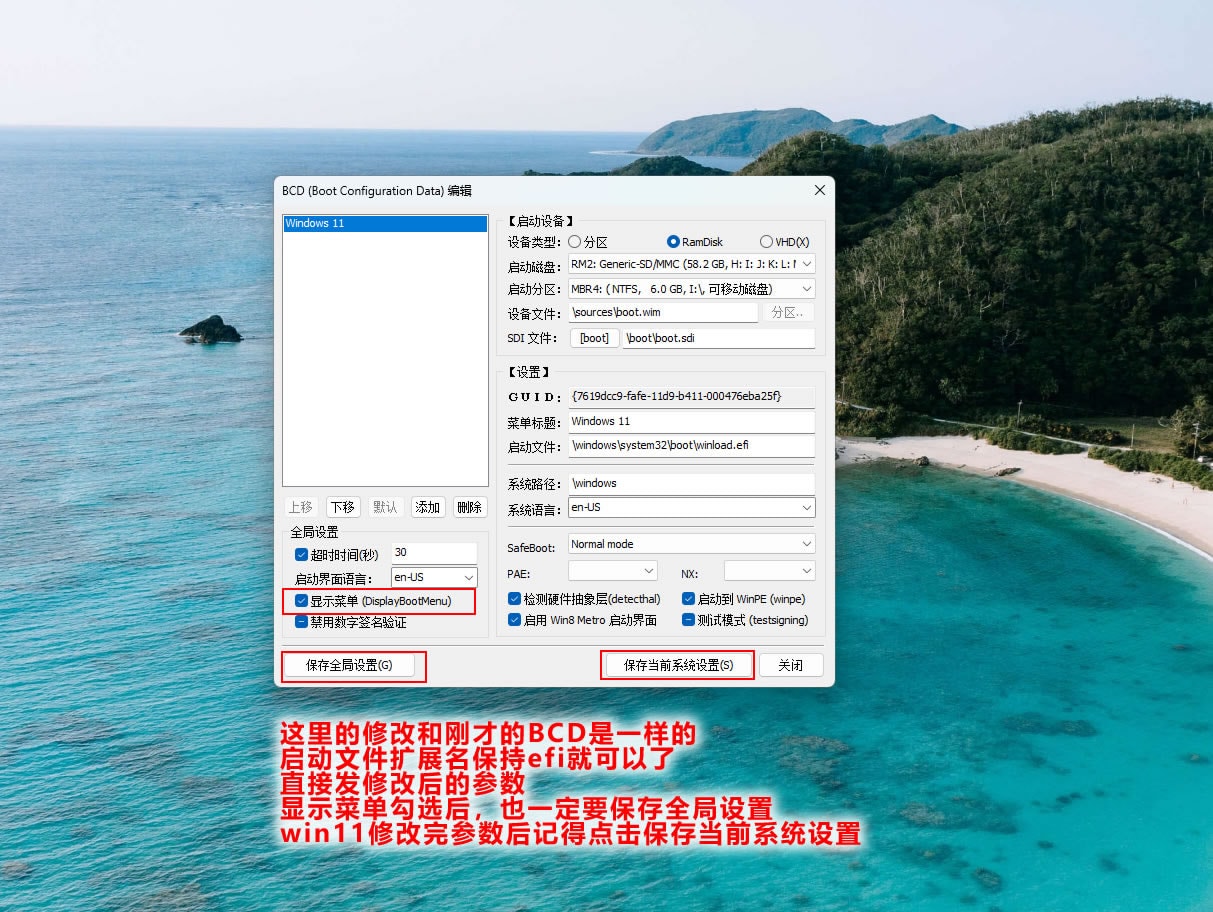Click the 菜单标题 text field
1213x912 pixels.
tap(691, 421)
